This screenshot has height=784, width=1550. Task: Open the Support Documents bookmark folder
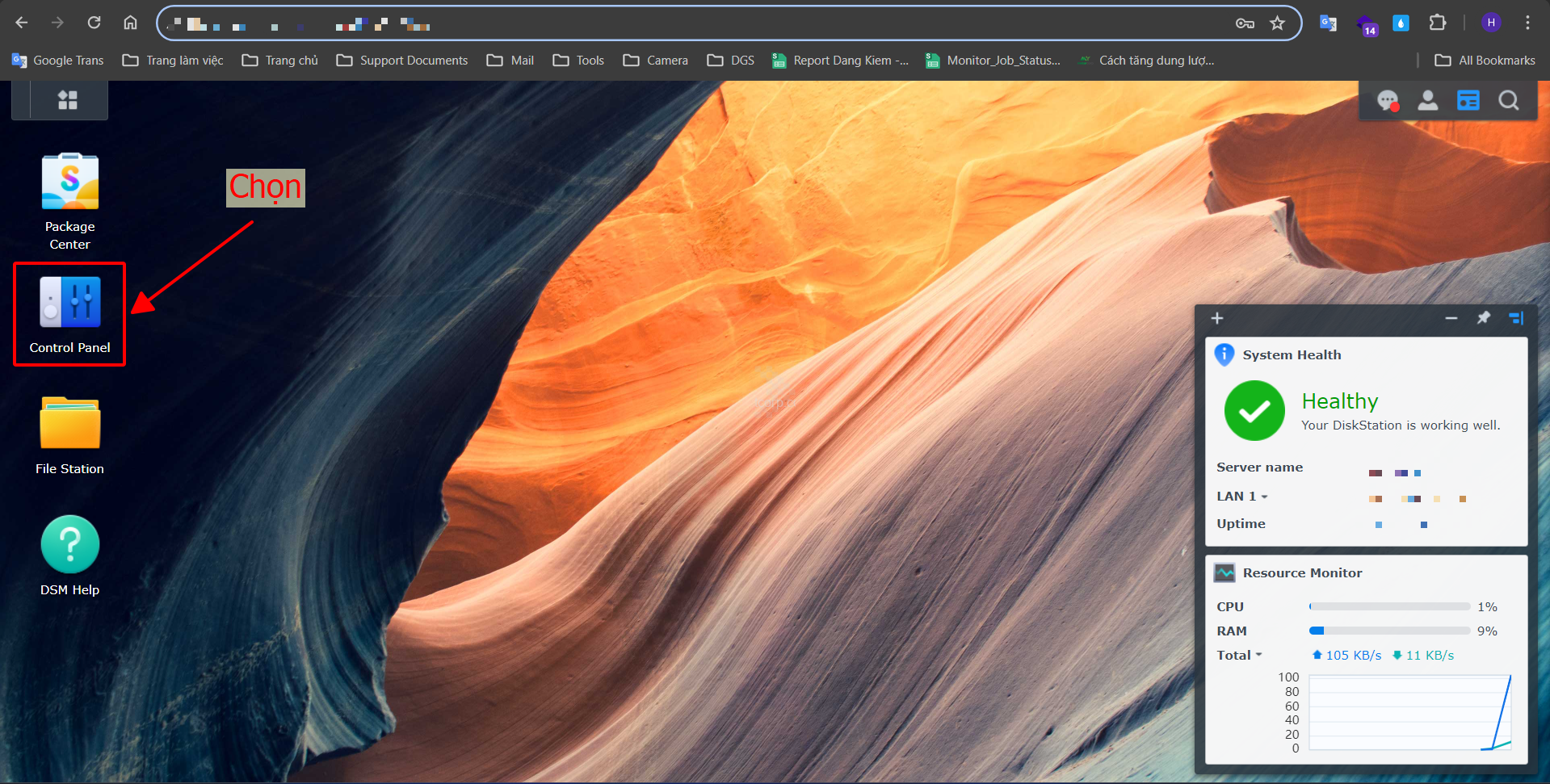(402, 61)
